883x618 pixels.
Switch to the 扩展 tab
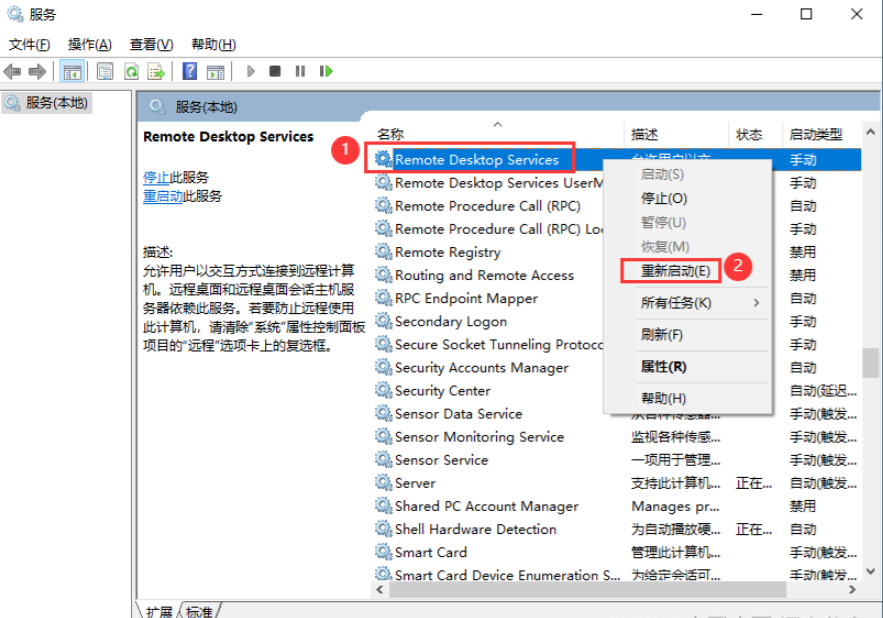click(x=159, y=611)
